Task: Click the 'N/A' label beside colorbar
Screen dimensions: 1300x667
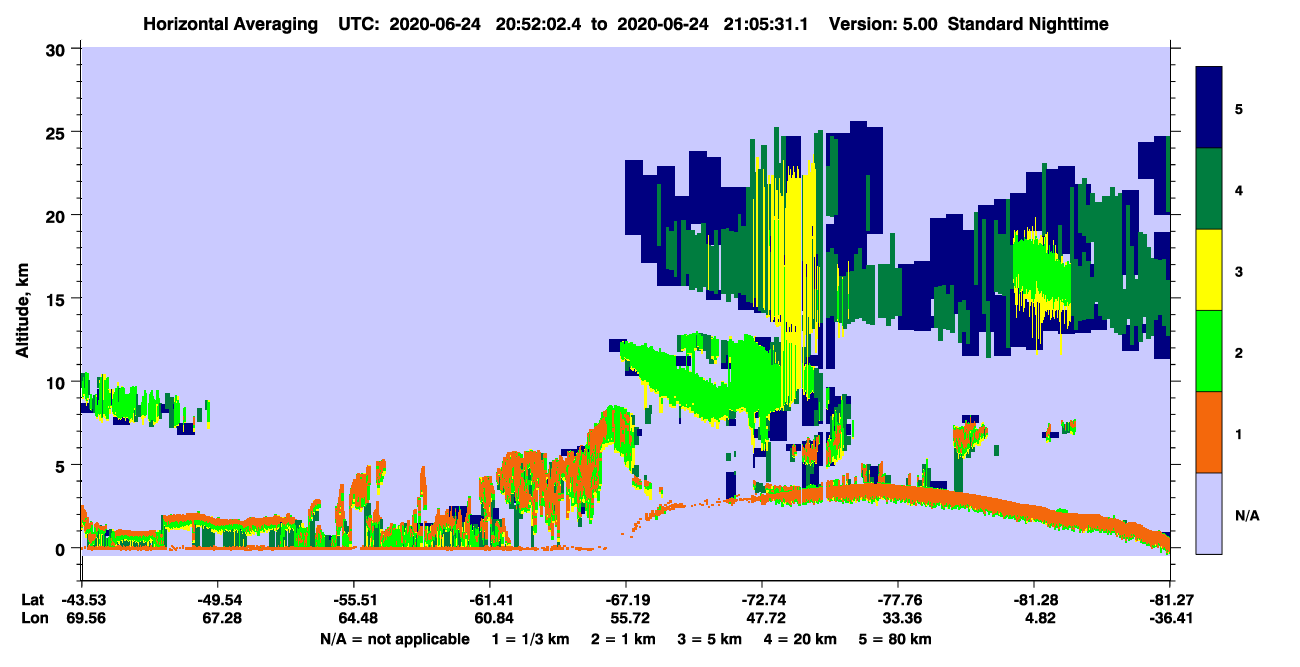Action: click(x=1246, y=516)
